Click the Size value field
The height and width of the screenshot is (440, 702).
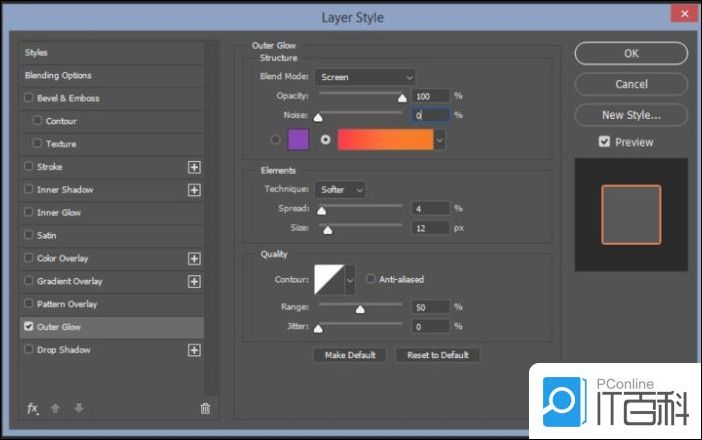point(430,228)
